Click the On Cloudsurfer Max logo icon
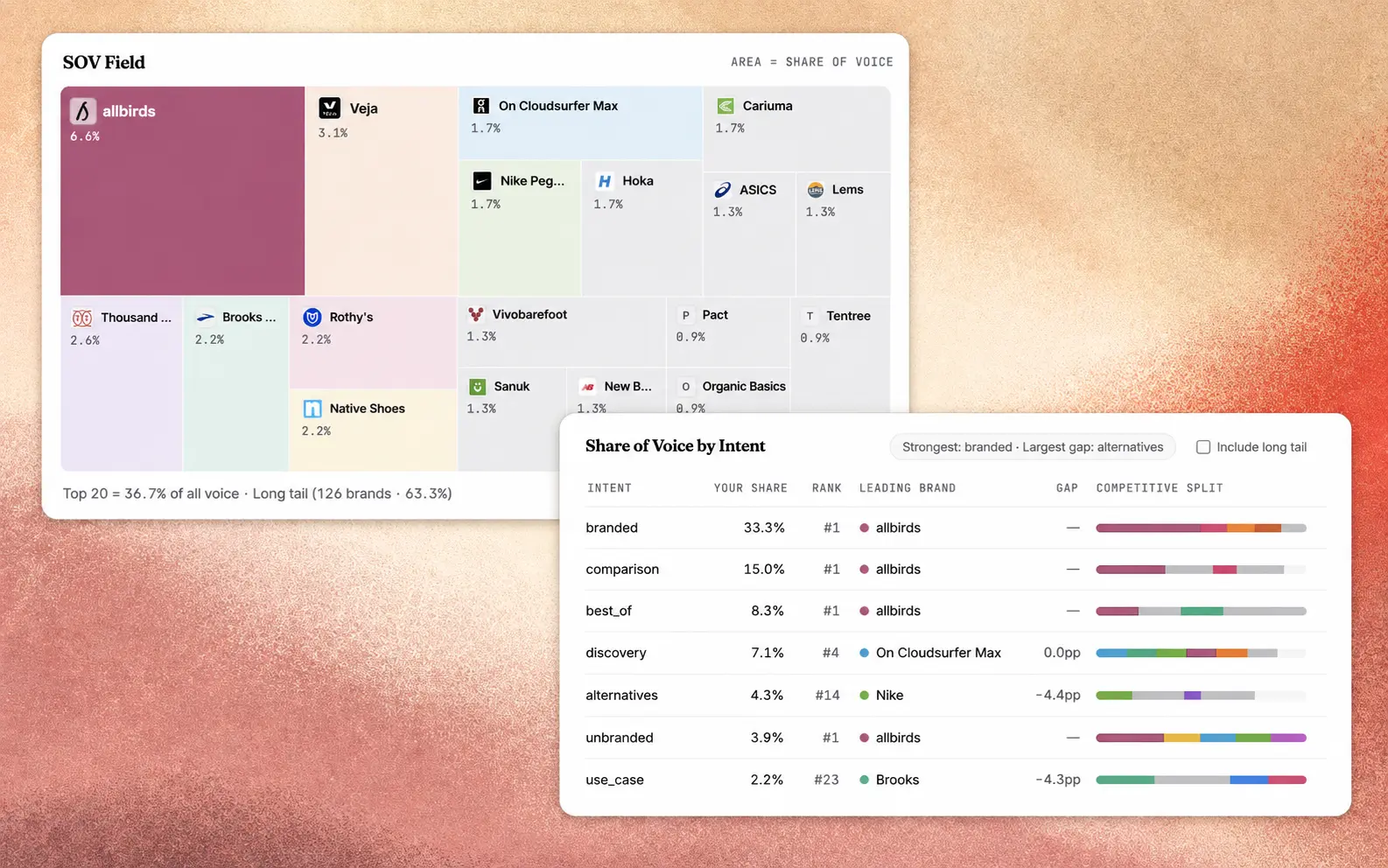1388x868 pixels. click(481, 106)
